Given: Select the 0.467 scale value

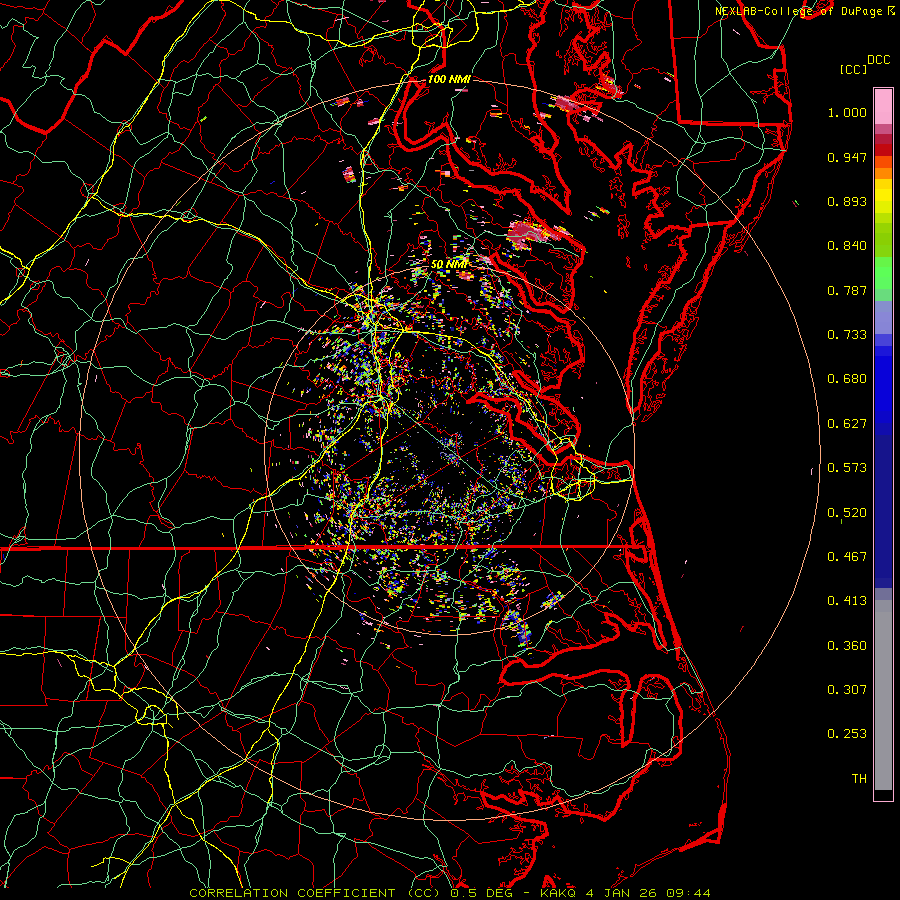Looking at the screenshot, I should tap(847, 557).
